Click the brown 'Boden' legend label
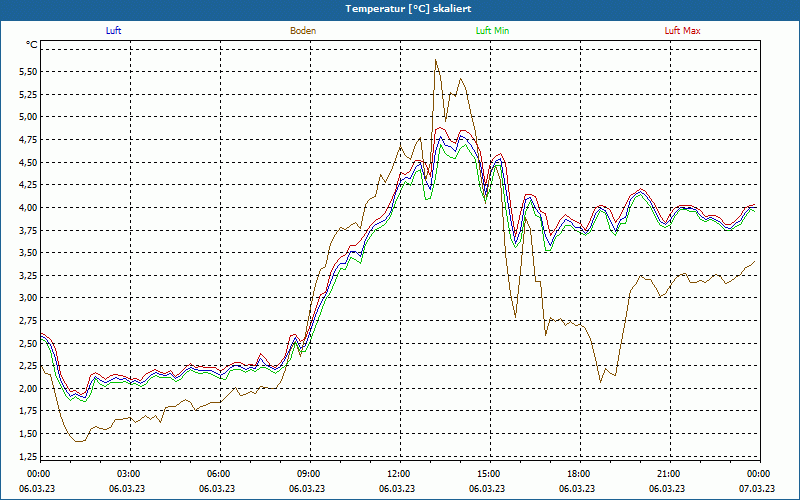 (x=303, y=31)
